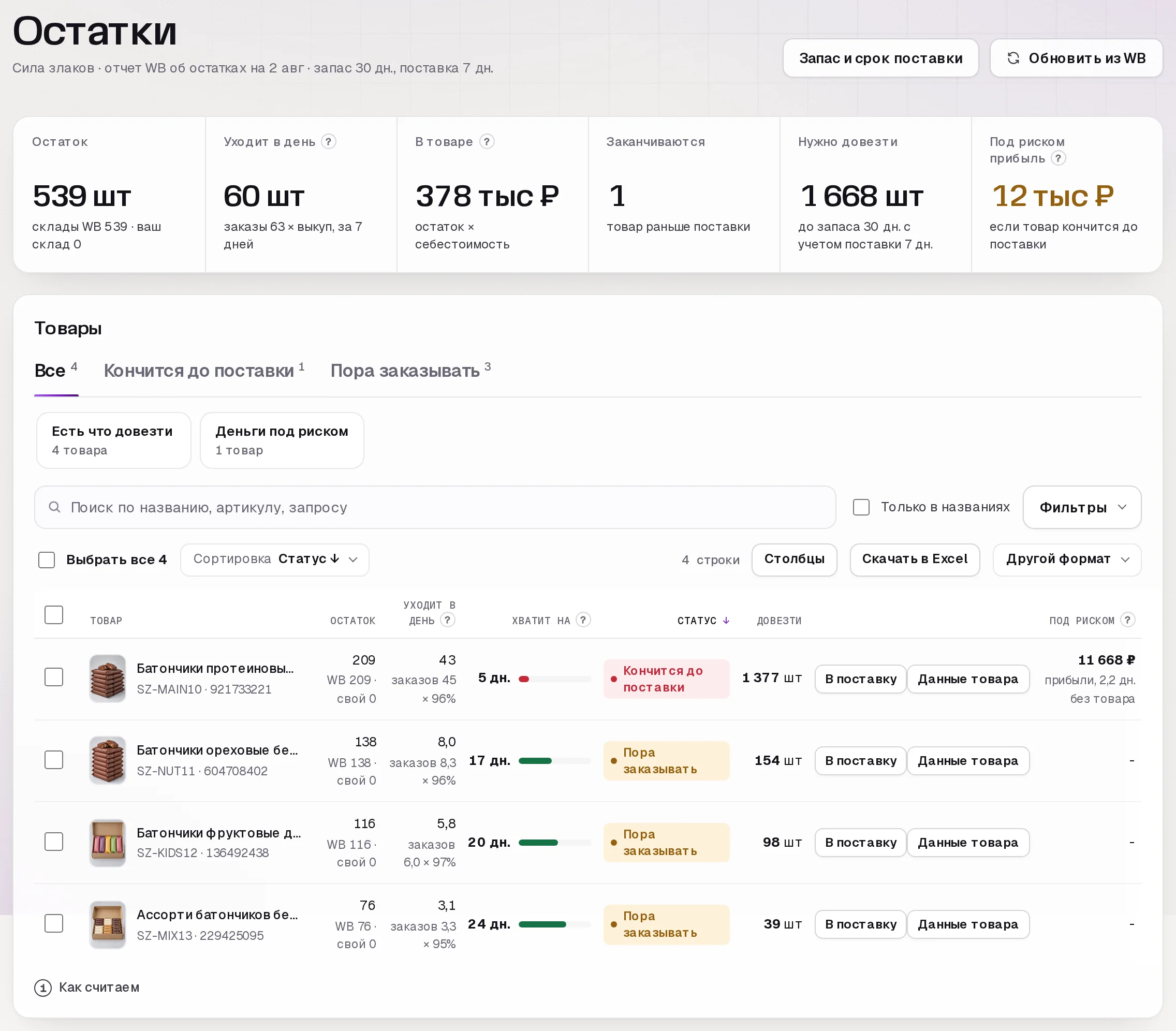Click Данные товара for SZ-NUT11 row

(968, 761)
